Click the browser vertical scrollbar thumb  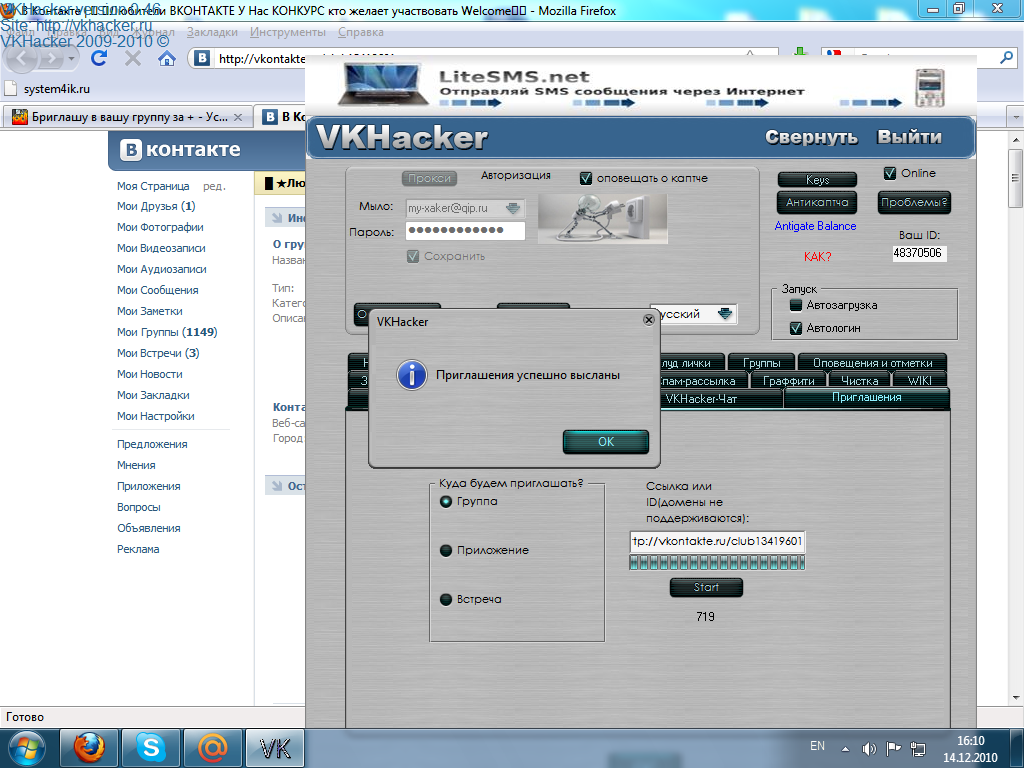pos(1015,178)
